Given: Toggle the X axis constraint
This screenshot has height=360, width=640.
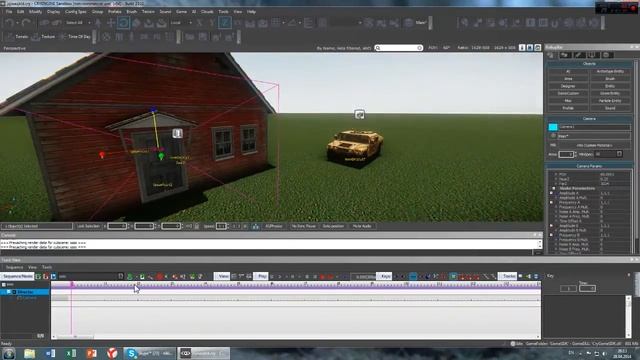Looking at the screenshot, I should pyautogui.click(x=199, y=23).
